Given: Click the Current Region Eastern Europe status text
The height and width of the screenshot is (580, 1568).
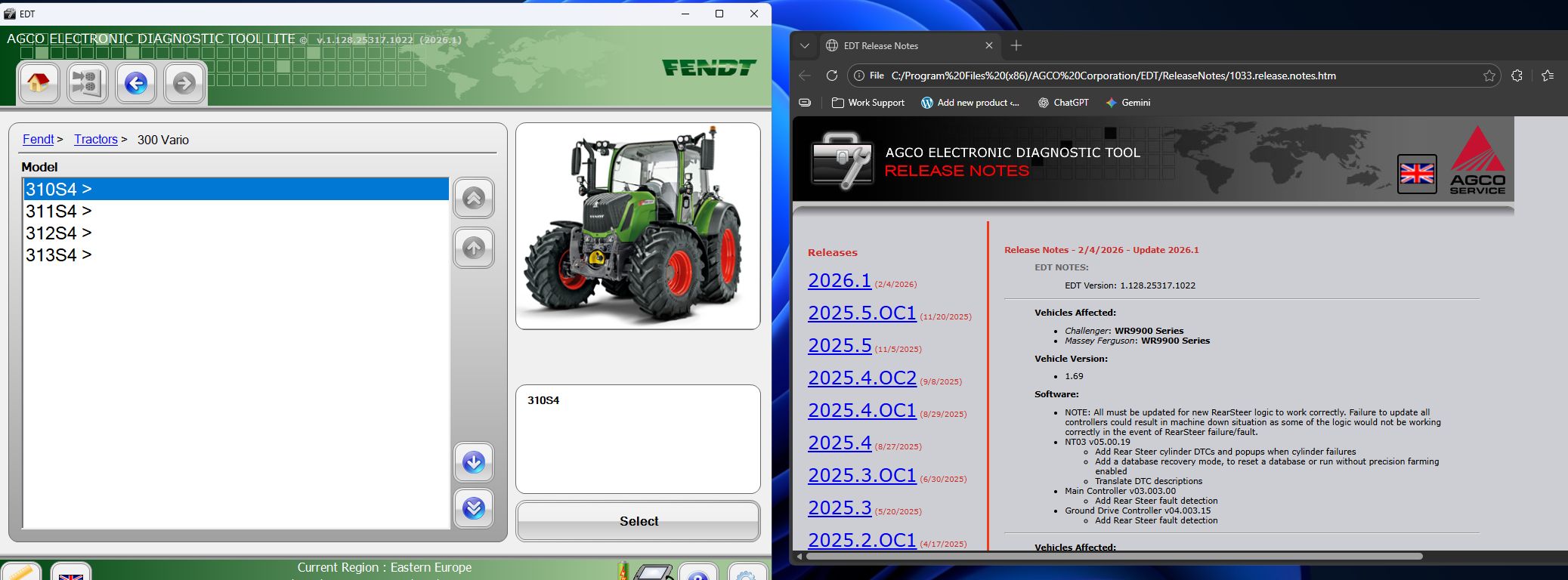Looking at the screenshot, I should [x=384, y=567].
